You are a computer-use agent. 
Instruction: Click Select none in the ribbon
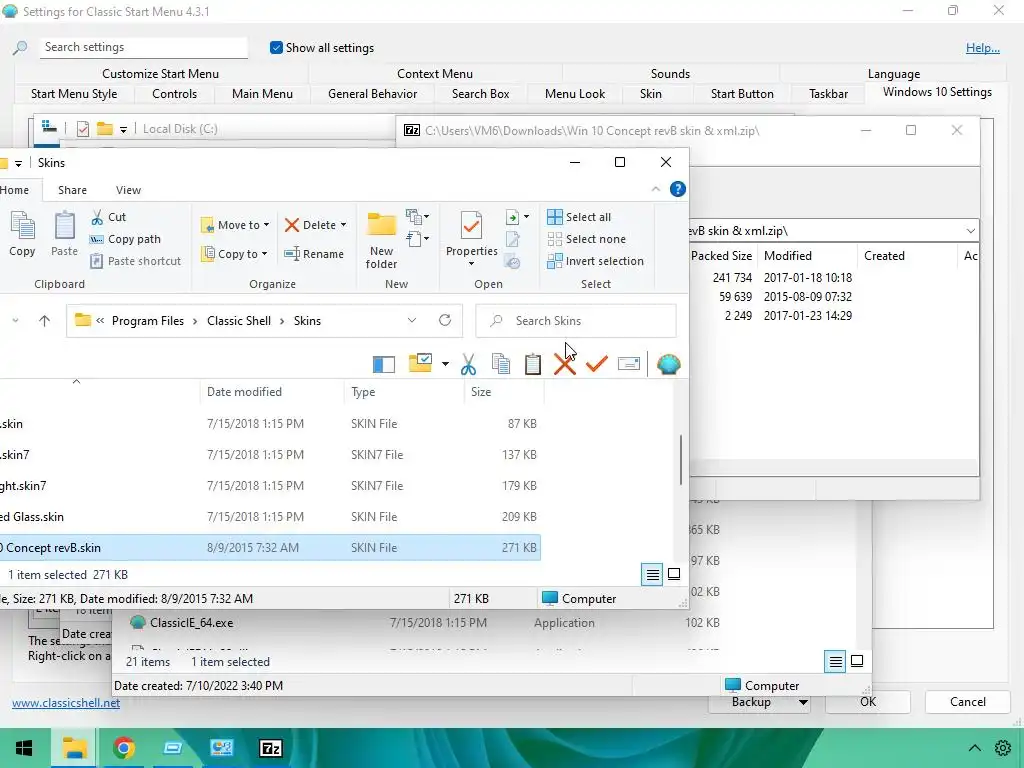point(586,239)
